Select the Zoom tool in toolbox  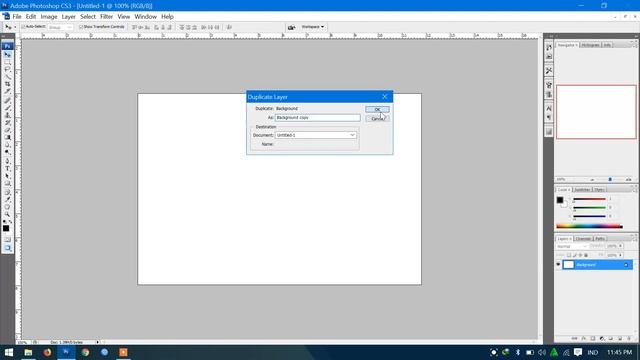tap(7, 214)
